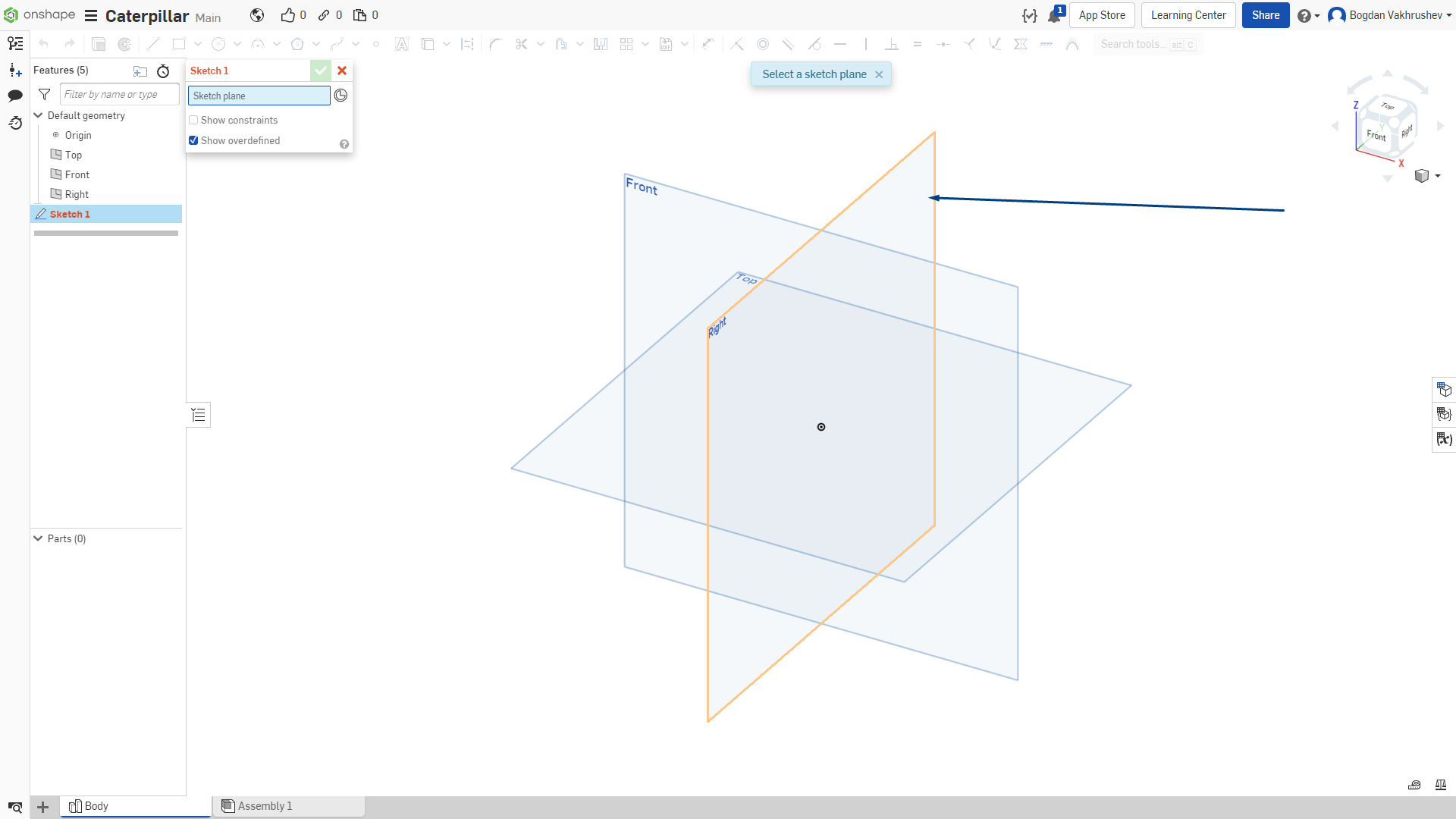Select the Equal constraint tool
The image size is (1456, 819).
tap(918, 44)
